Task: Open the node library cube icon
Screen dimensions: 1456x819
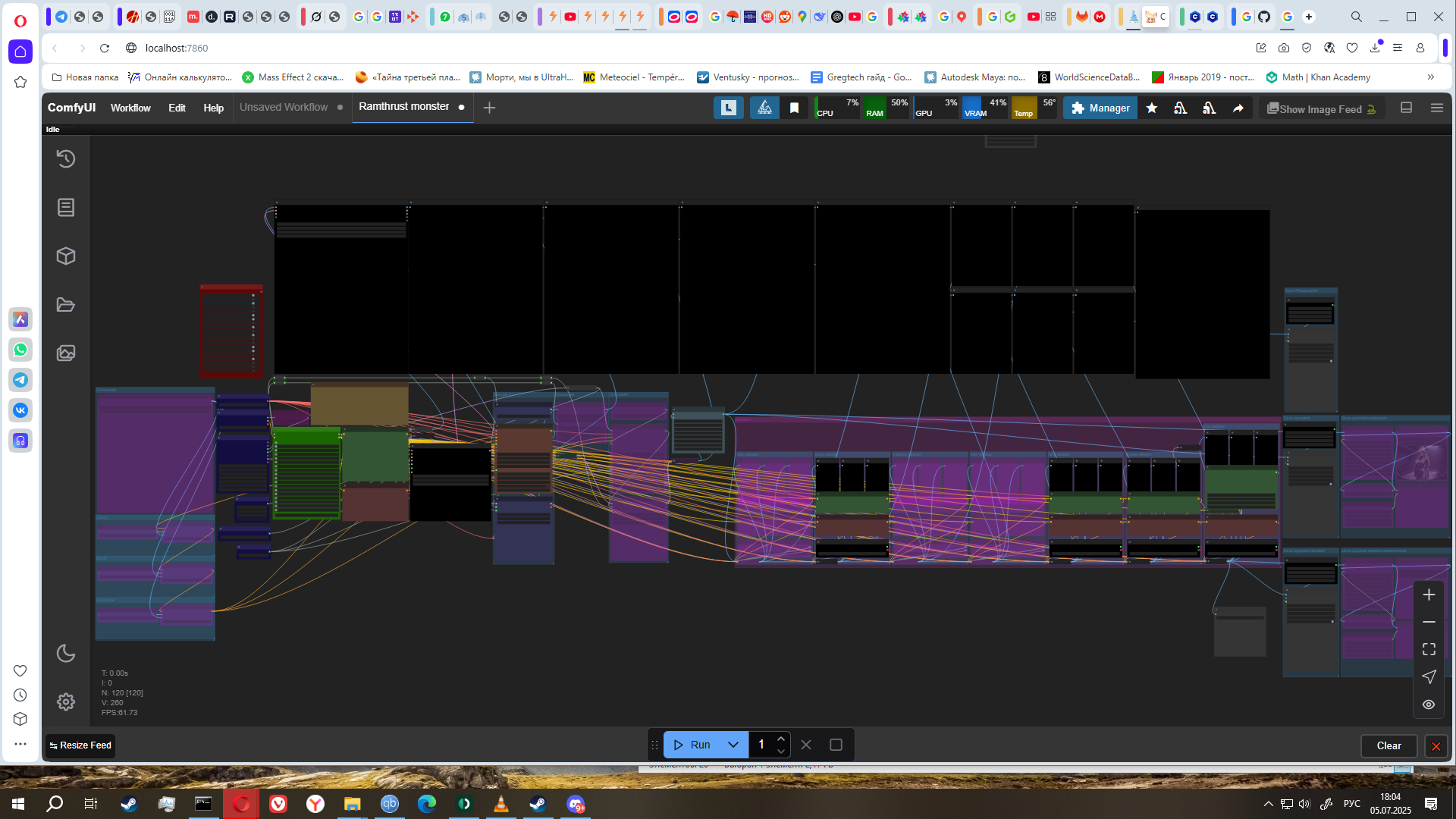Action: (x=66, y=256)
